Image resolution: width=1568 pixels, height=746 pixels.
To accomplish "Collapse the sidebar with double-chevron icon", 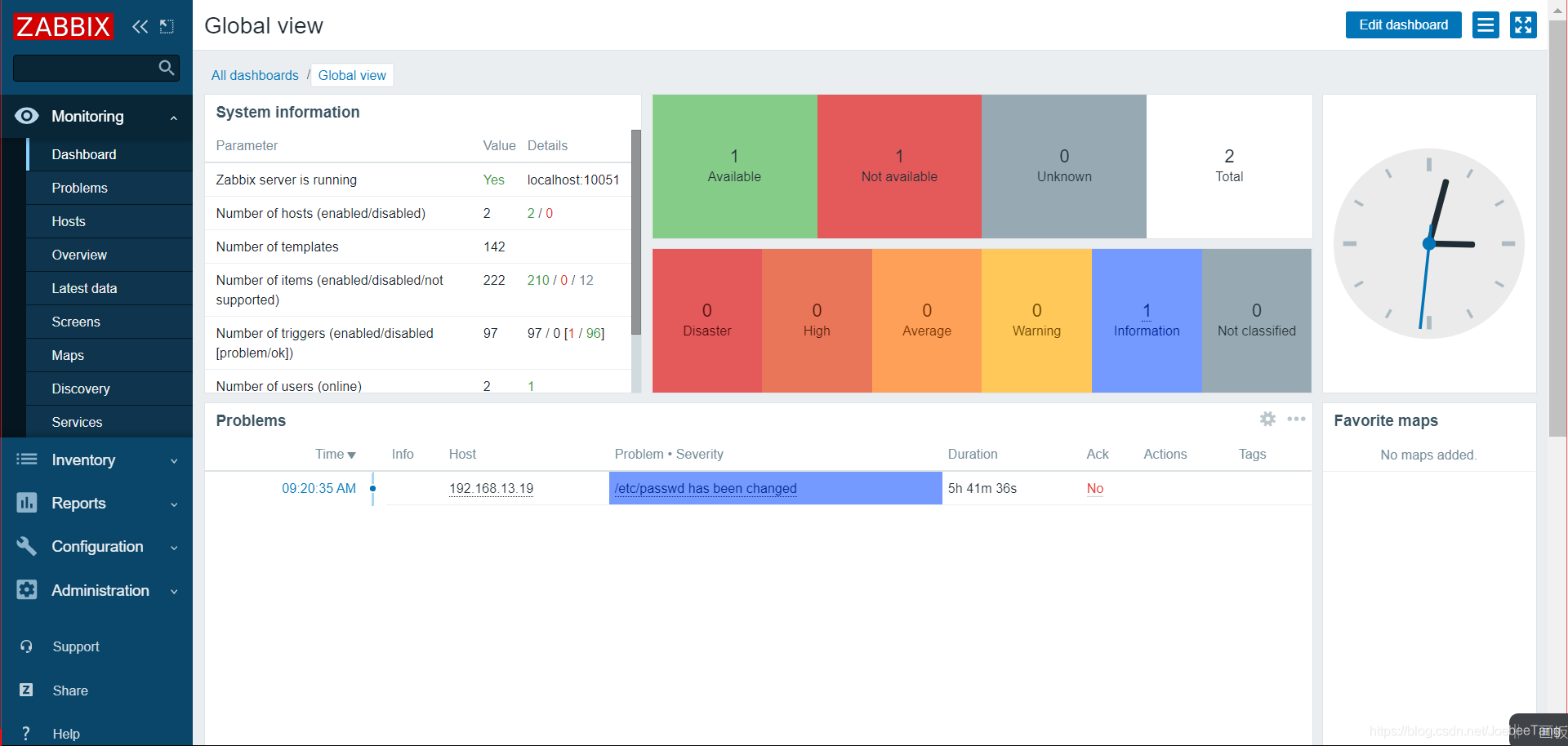I will tap(140, 26).
